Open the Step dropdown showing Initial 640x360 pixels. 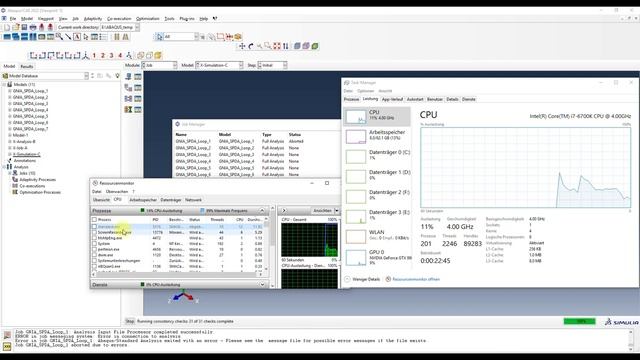coord(272,65)
